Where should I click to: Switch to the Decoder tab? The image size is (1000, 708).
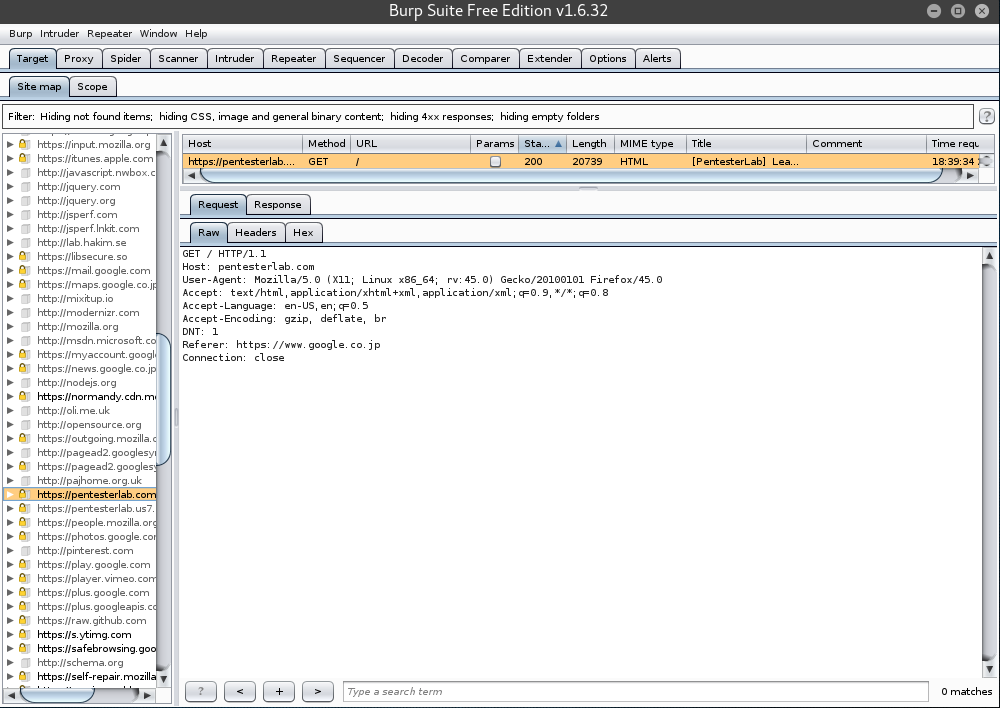422,59
